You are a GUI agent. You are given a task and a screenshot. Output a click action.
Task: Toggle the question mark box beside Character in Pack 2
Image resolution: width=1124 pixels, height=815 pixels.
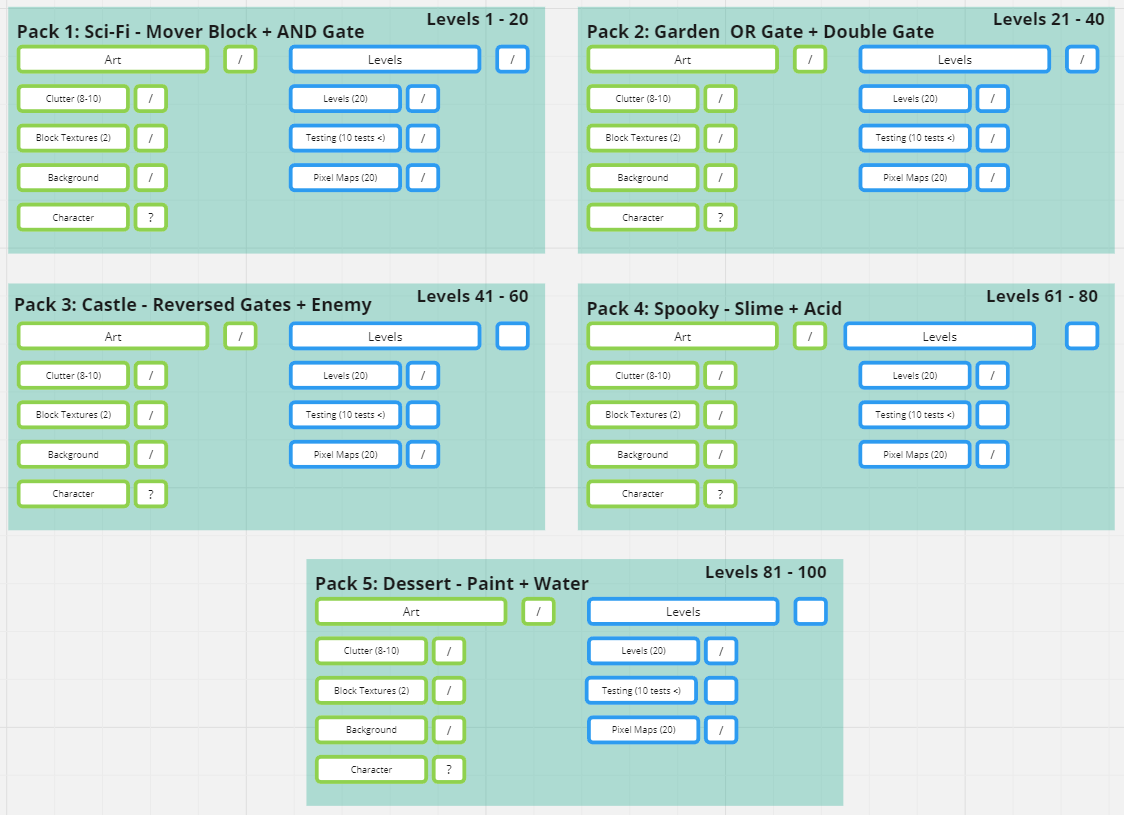721,217
